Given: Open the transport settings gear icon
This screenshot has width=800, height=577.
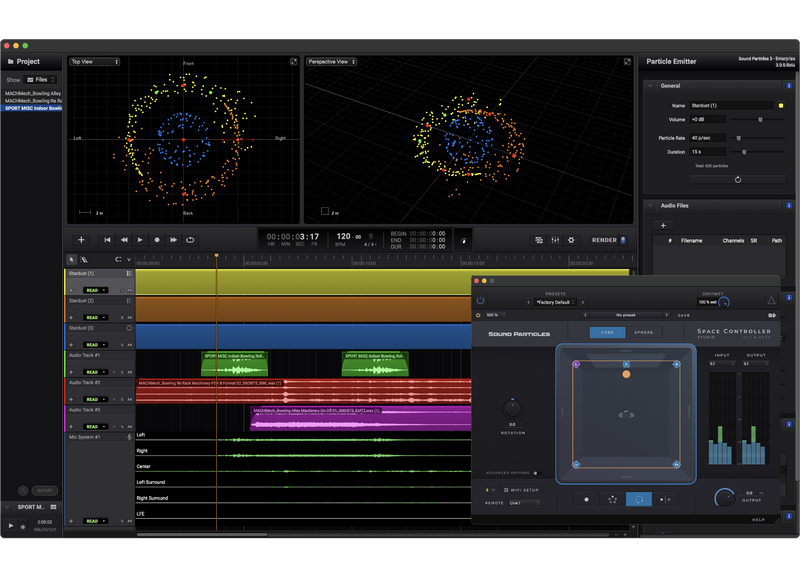Looking at the screenshot, I should pyautogui.click(x=571, y=240).
